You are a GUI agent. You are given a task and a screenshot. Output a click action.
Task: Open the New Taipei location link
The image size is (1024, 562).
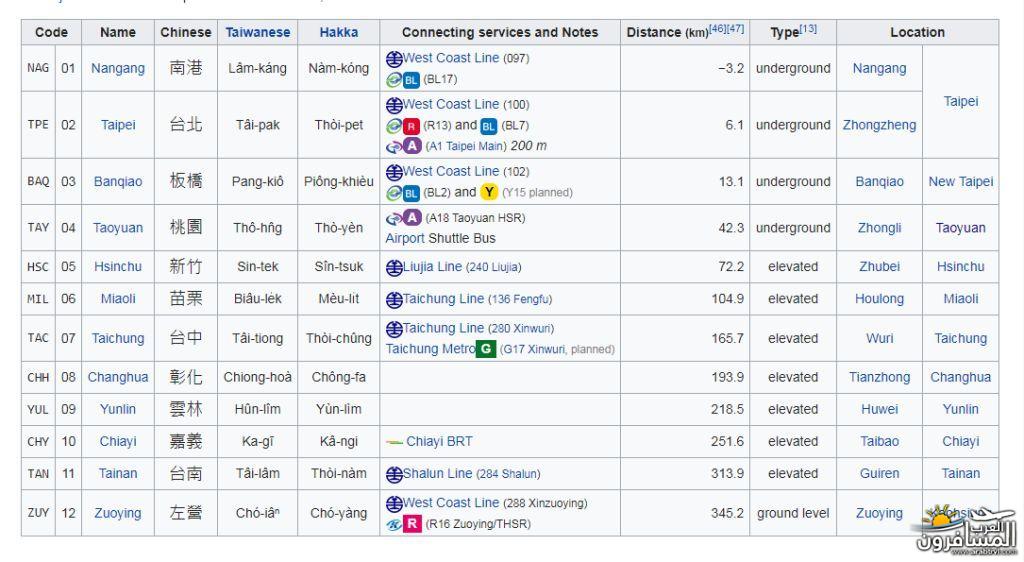[960, 182]
